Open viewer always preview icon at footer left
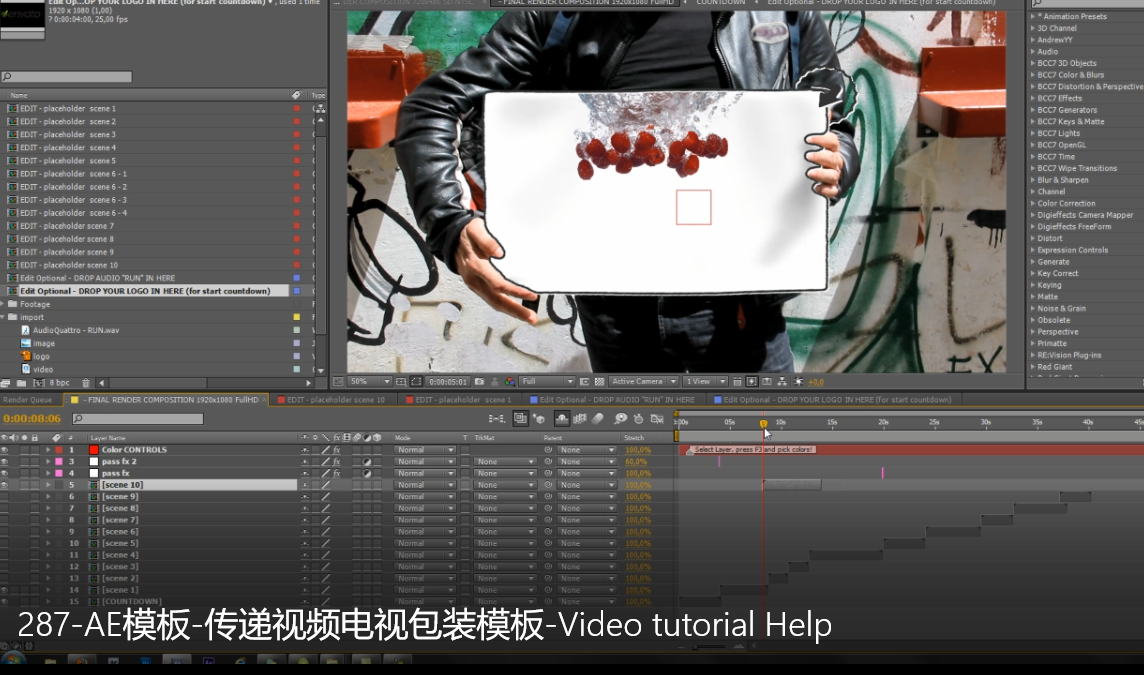 click(338, 382)
